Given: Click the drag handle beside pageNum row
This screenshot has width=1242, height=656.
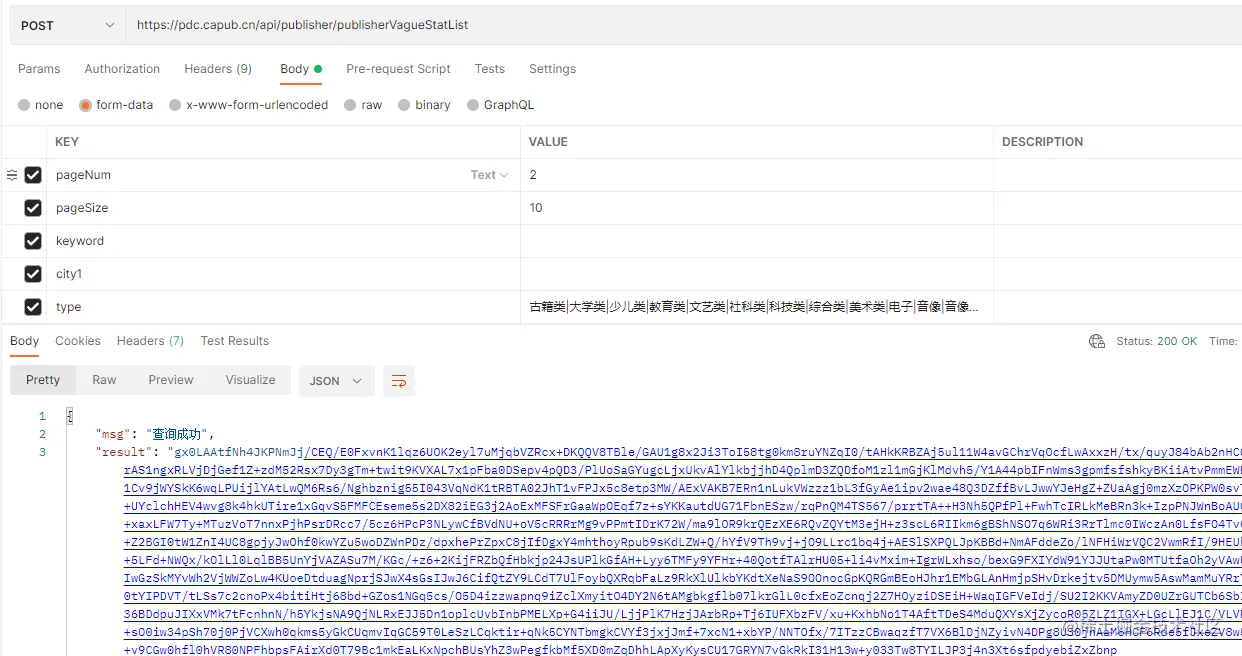Looking at the screenshot, I should [x=10, y=174].
